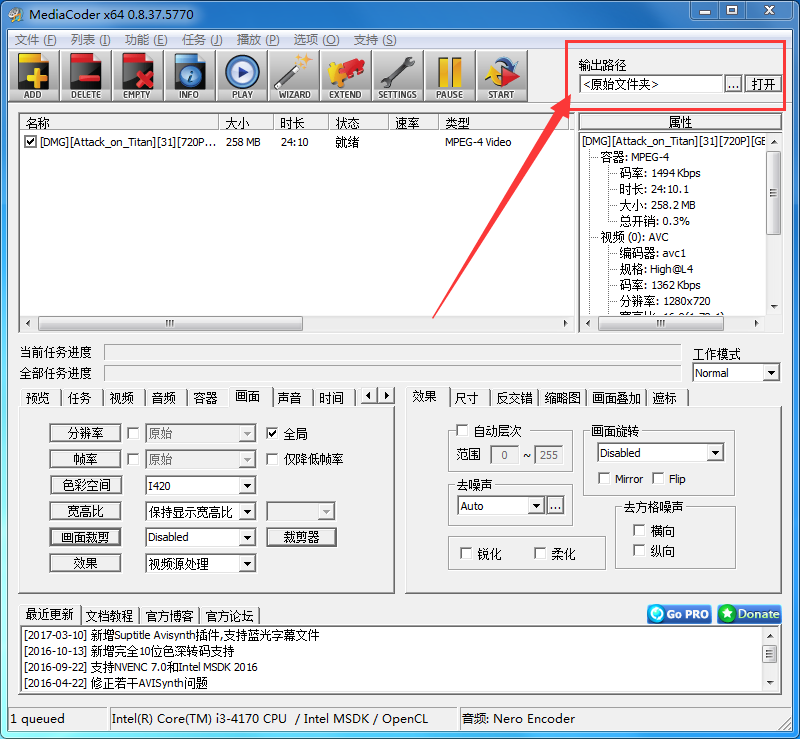
Task: Launch the WIZARD icon
Action: coord(293,75)
